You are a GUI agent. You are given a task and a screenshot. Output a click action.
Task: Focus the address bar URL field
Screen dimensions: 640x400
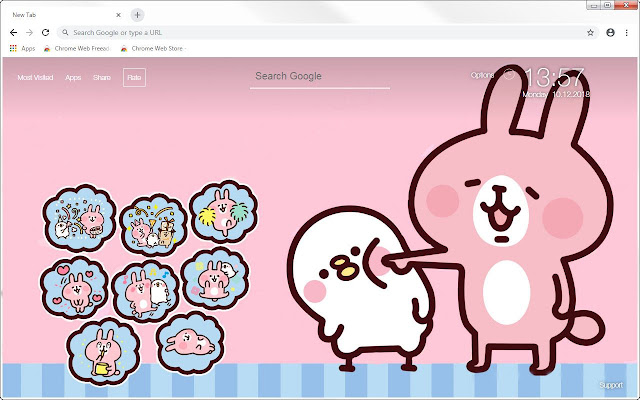[x=328, y=33]
